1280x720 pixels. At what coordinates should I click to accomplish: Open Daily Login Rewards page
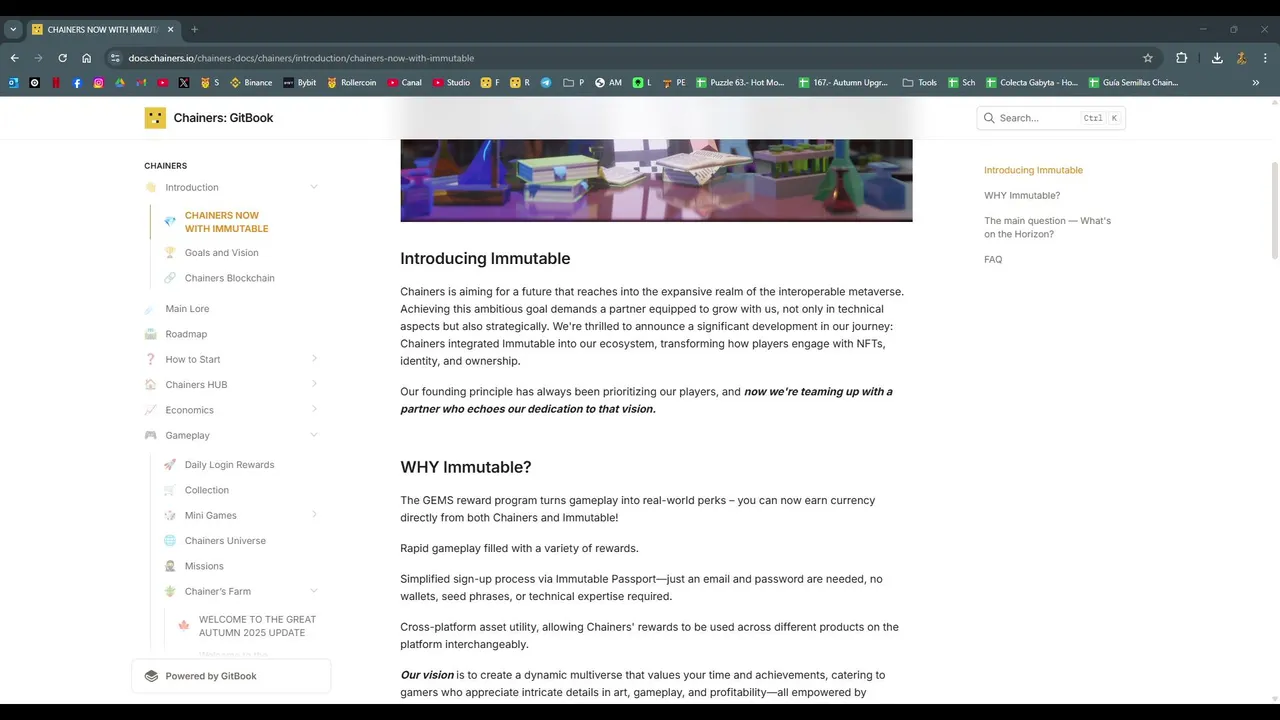pyautogui.click(x=229, y=465)
